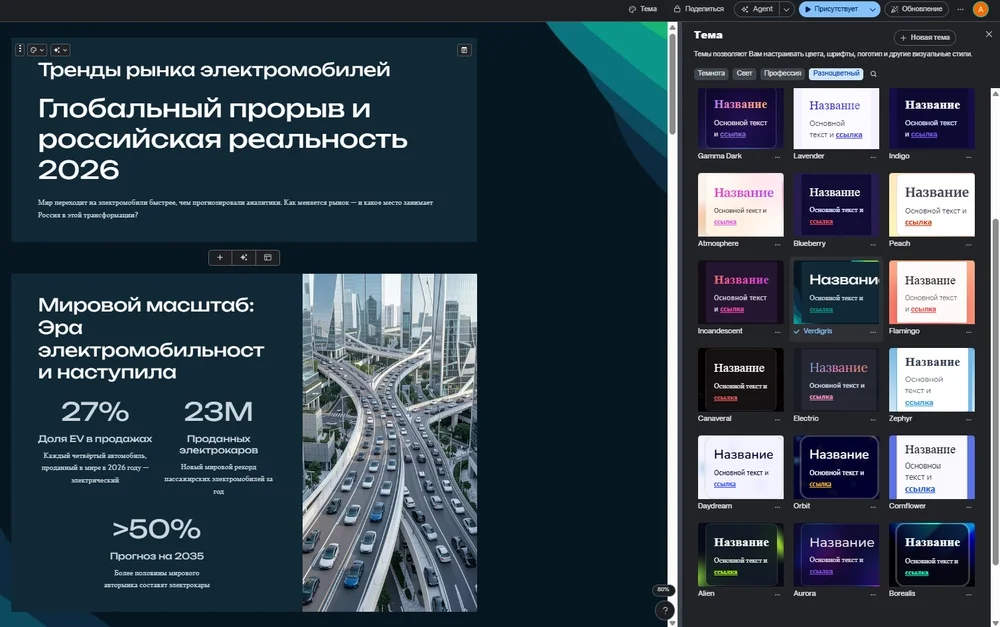Expand the Agent dropdown arrow
The image size is (1000, 627).
(x=787, y=9)
